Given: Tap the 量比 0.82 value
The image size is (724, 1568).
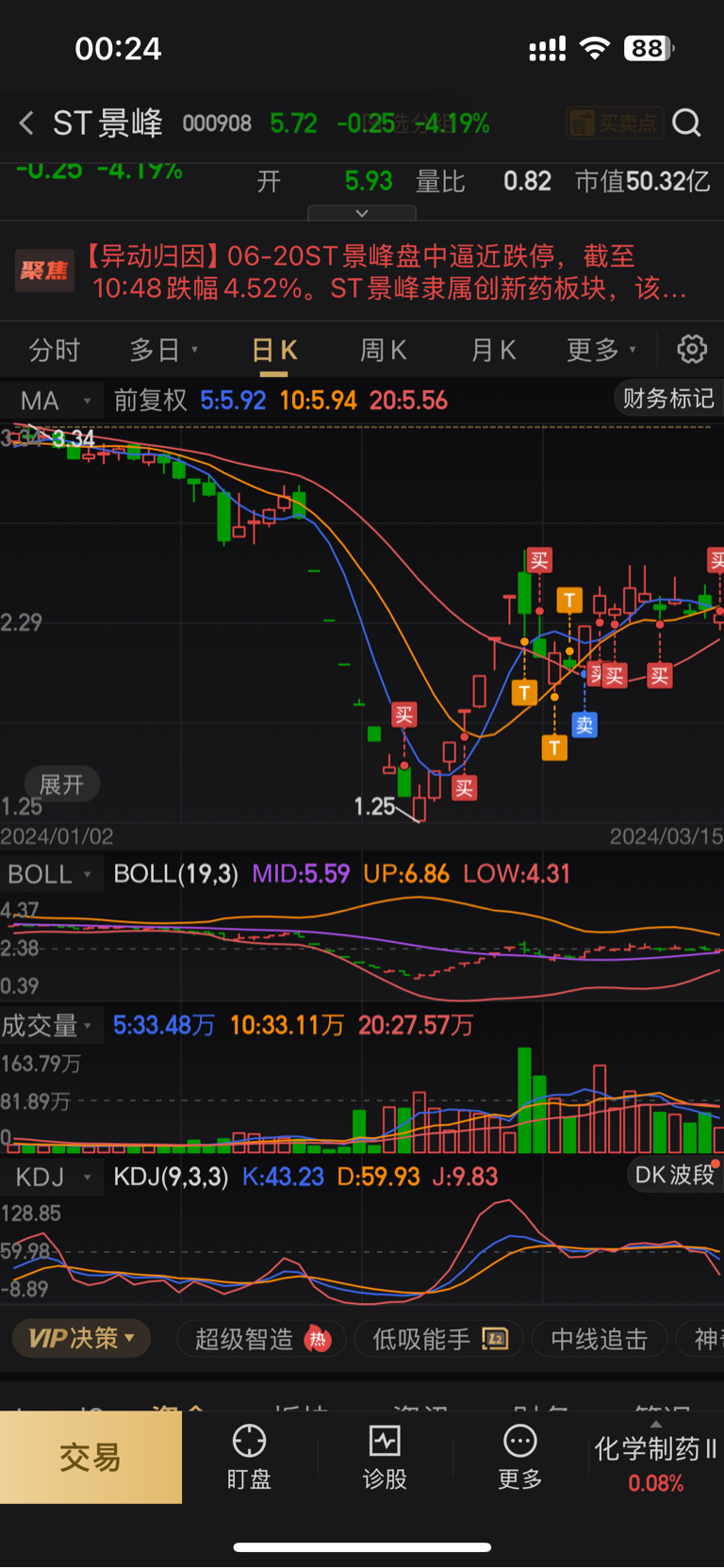Looking at the screenshot, I should (484, 181).
